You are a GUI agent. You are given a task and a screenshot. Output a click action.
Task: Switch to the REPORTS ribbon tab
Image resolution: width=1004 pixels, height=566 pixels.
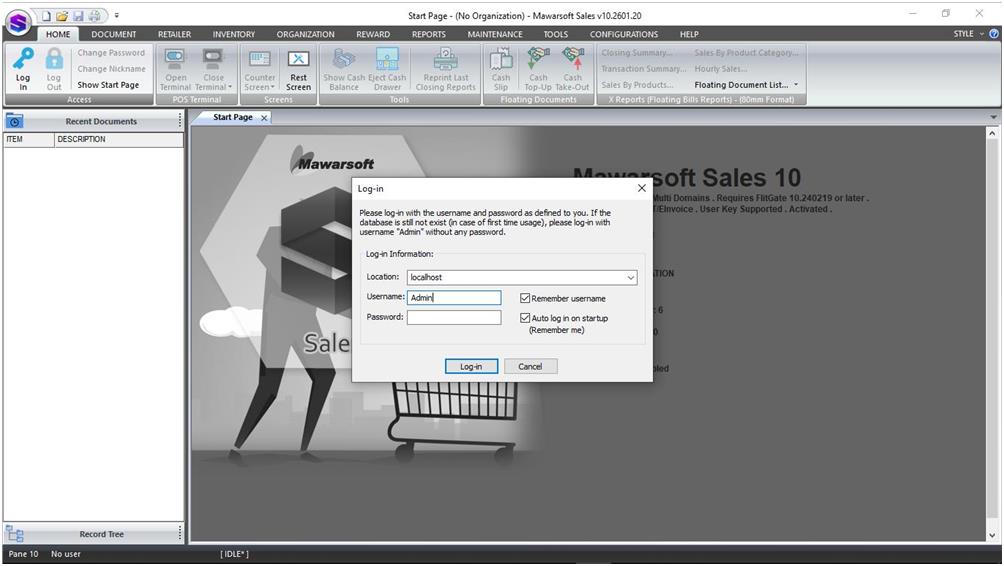[x=428, y=34]
